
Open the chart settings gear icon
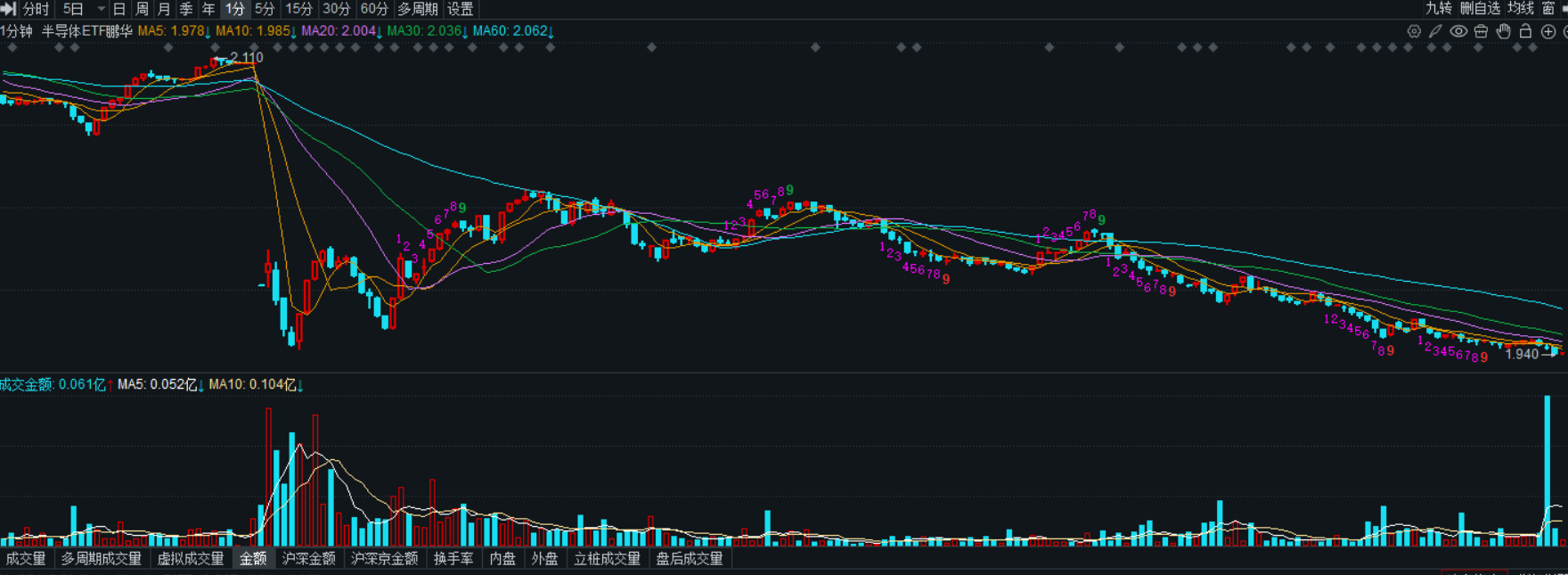click(x=1414, y=31)
